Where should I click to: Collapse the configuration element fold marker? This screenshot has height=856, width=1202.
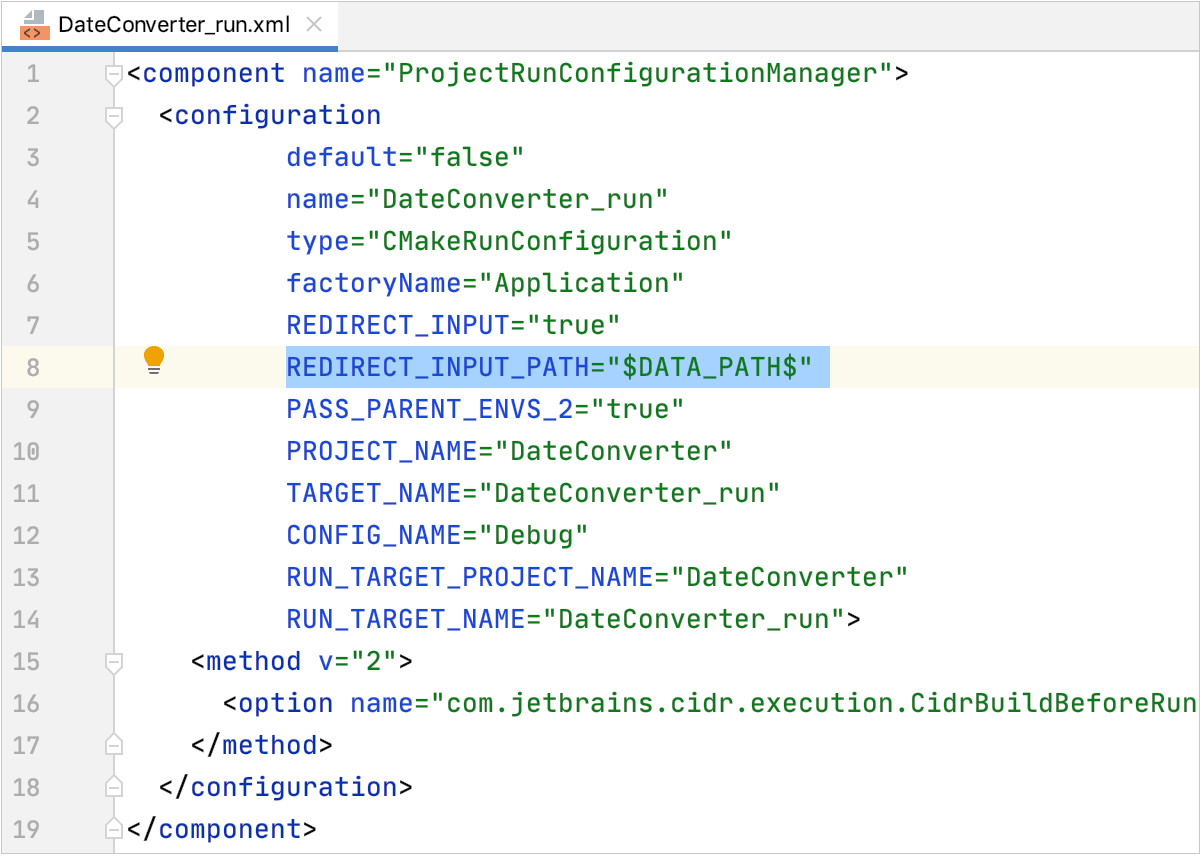(112, 115)
